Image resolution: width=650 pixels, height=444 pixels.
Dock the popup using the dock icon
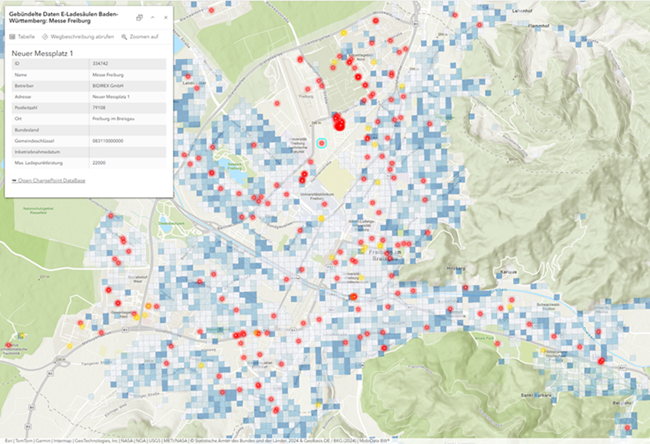point(139,17)
